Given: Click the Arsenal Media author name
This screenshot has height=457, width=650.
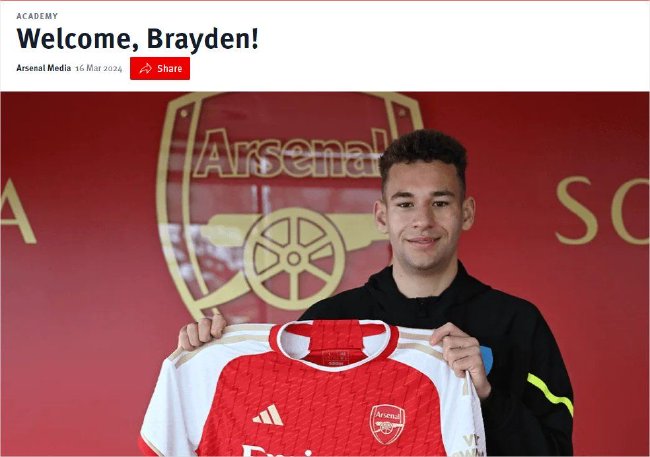Looking at the screenshot, I should click(x=44, y=68).
